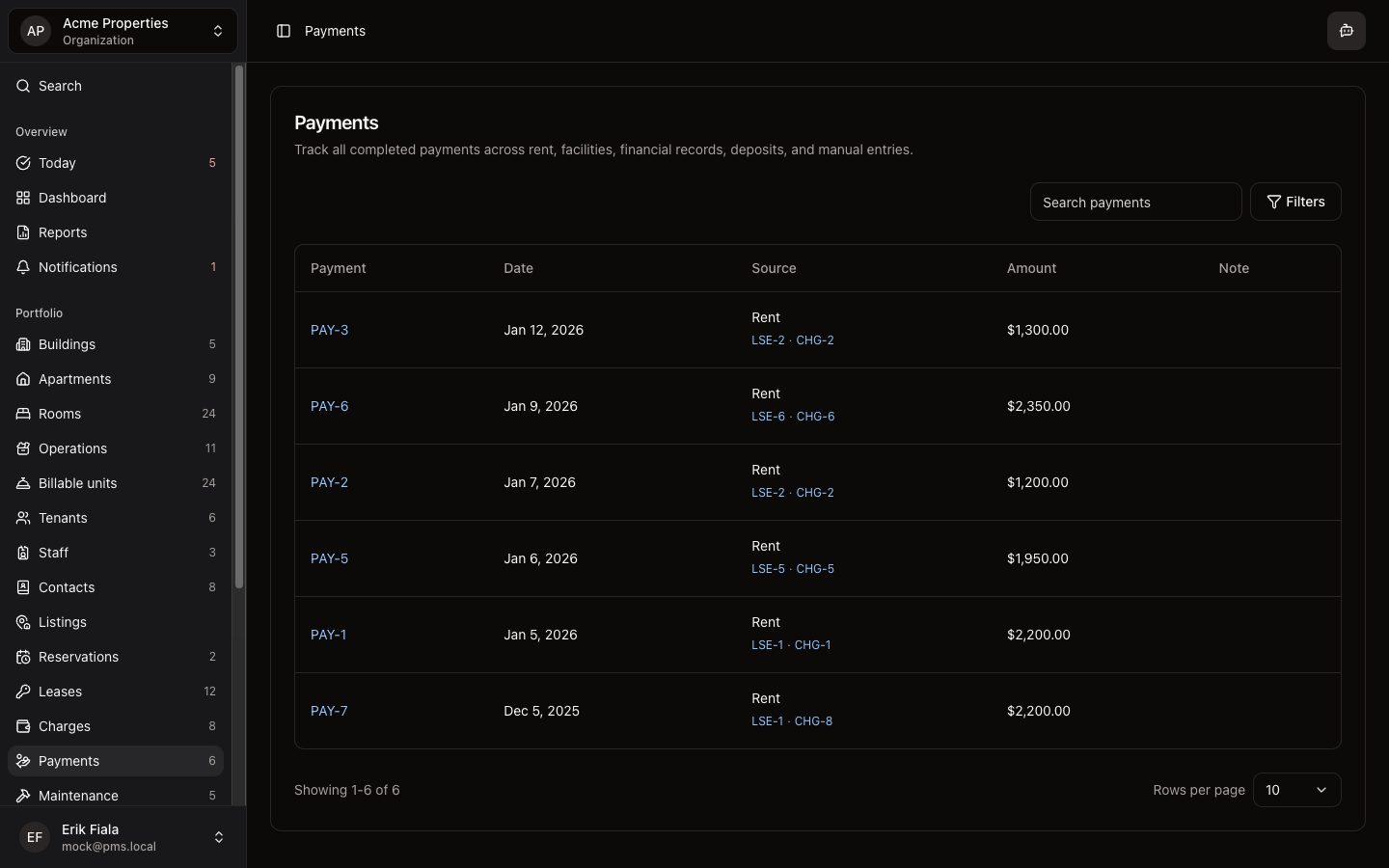This screenshot has height=868, width=1389.
Task: Open the Rows per page dropdown
Action: pos(1296,790)
